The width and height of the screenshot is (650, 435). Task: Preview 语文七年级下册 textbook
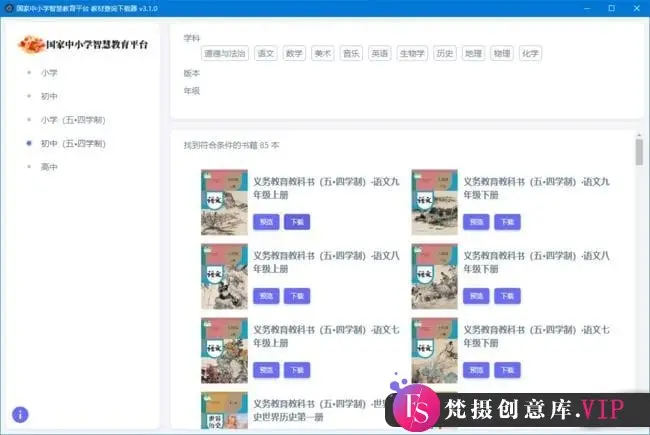click(476, 370)
